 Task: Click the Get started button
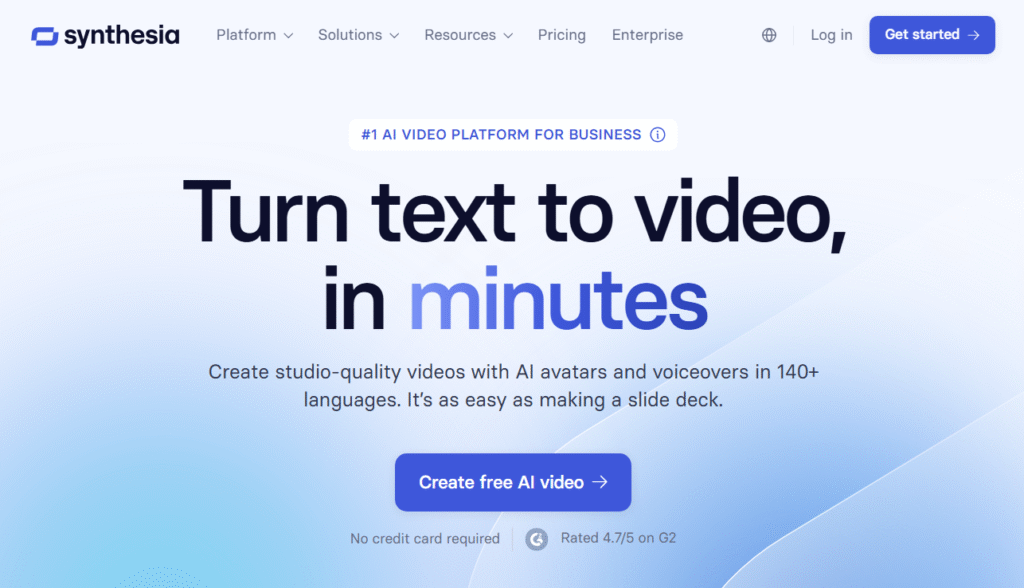click(x=932, y=35)
